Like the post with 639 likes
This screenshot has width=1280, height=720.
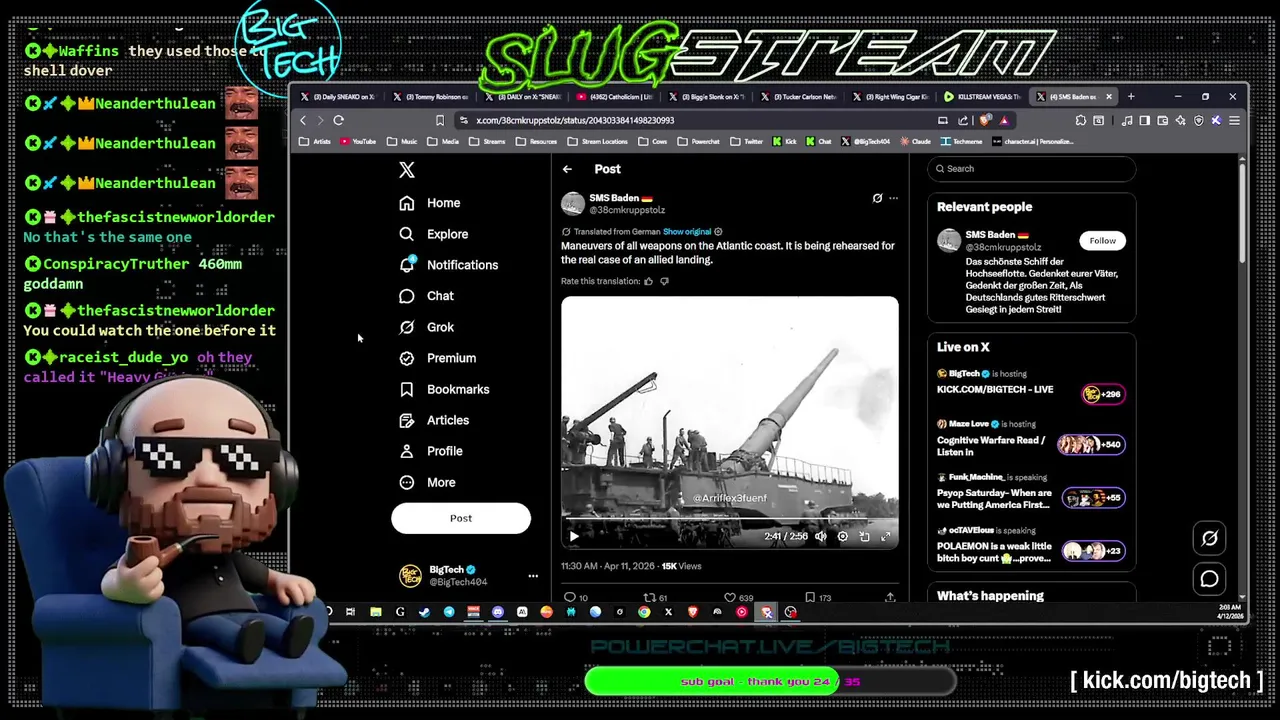click(x=739, y=597)
